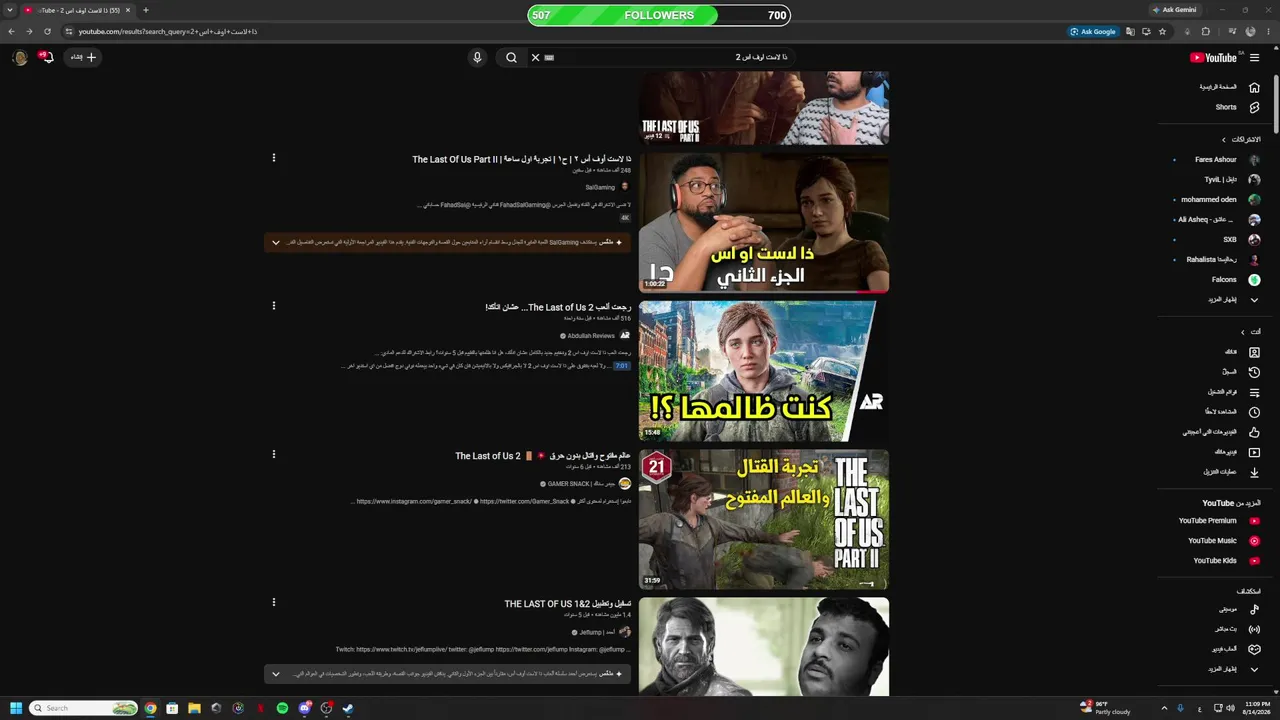Open the Subscriptions section header
The height and width of the screenshot is (720, 1280).
pos(1241,139)
